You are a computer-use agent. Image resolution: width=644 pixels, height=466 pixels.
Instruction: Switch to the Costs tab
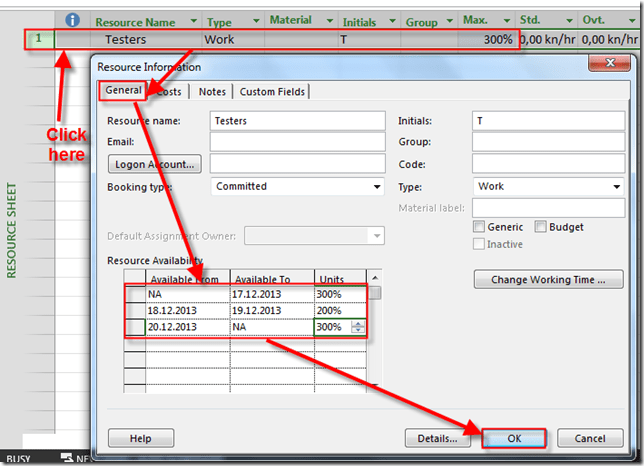click(169, 91)
